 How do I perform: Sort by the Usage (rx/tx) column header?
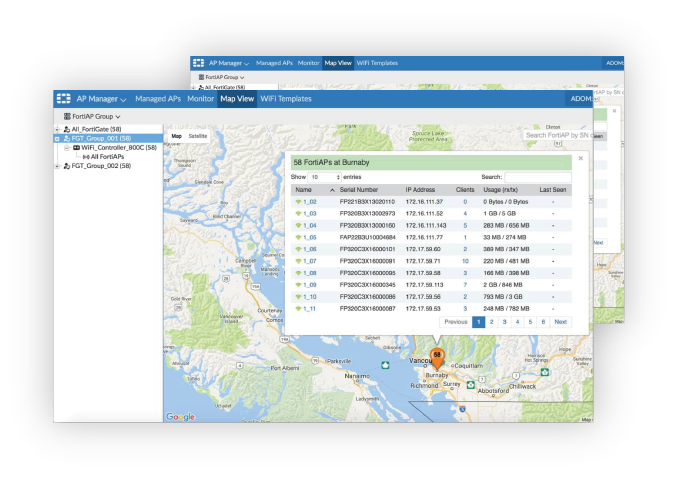[500, 190]
